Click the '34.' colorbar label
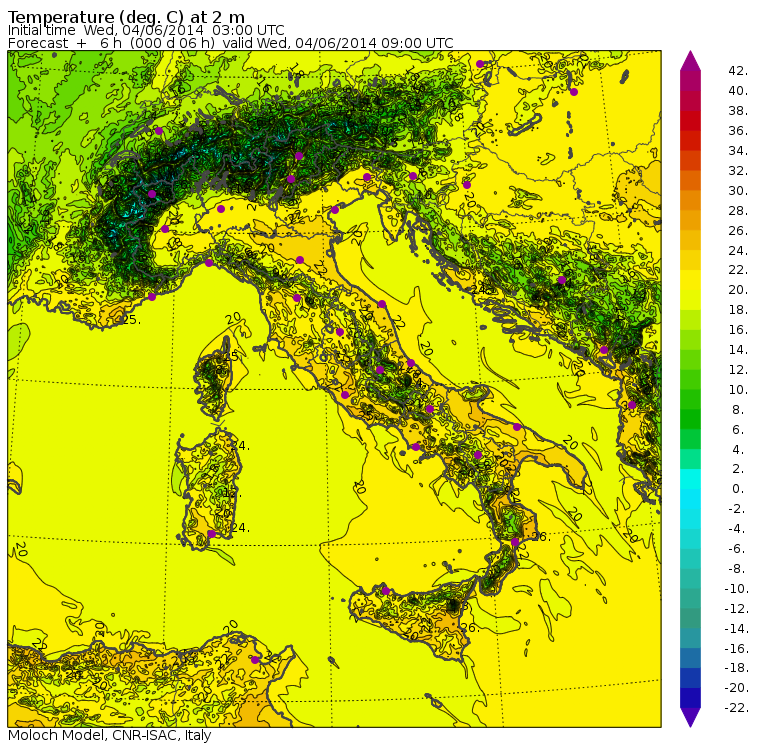Screen dimensions: 760x749 (x=738, y=151)
